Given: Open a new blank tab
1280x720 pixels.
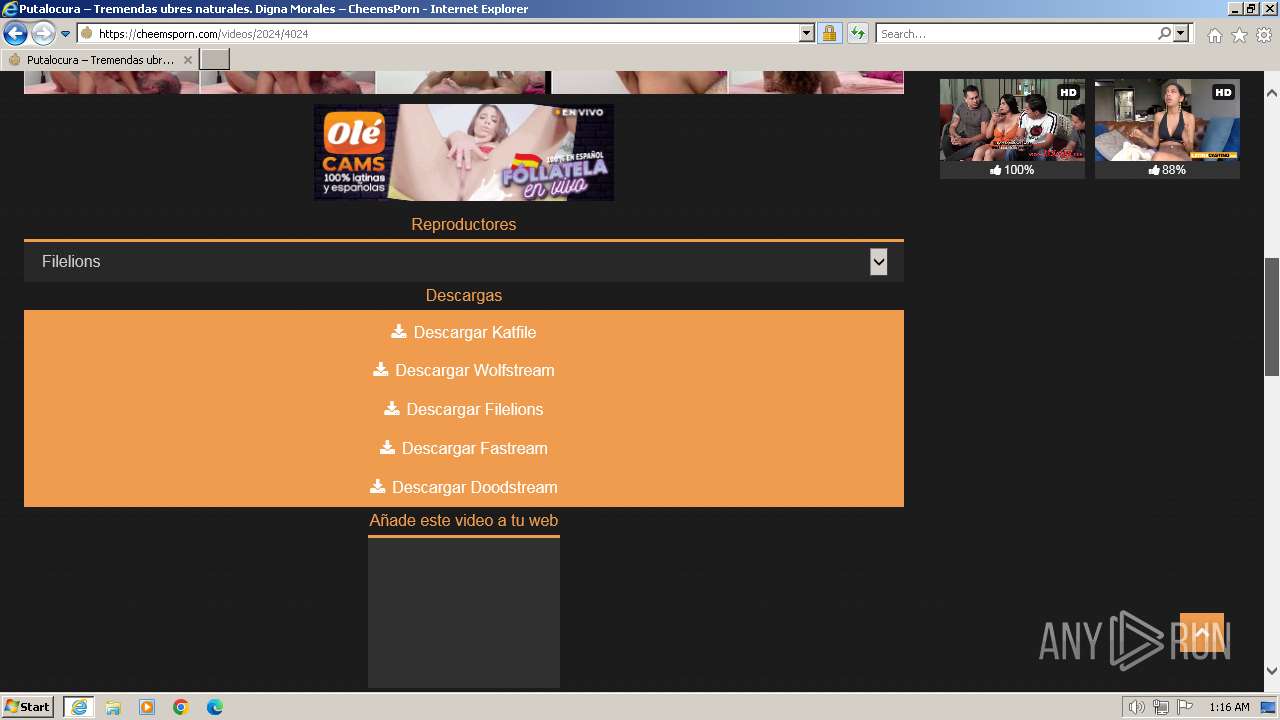Looking at the screenshot, I should 215,60.
